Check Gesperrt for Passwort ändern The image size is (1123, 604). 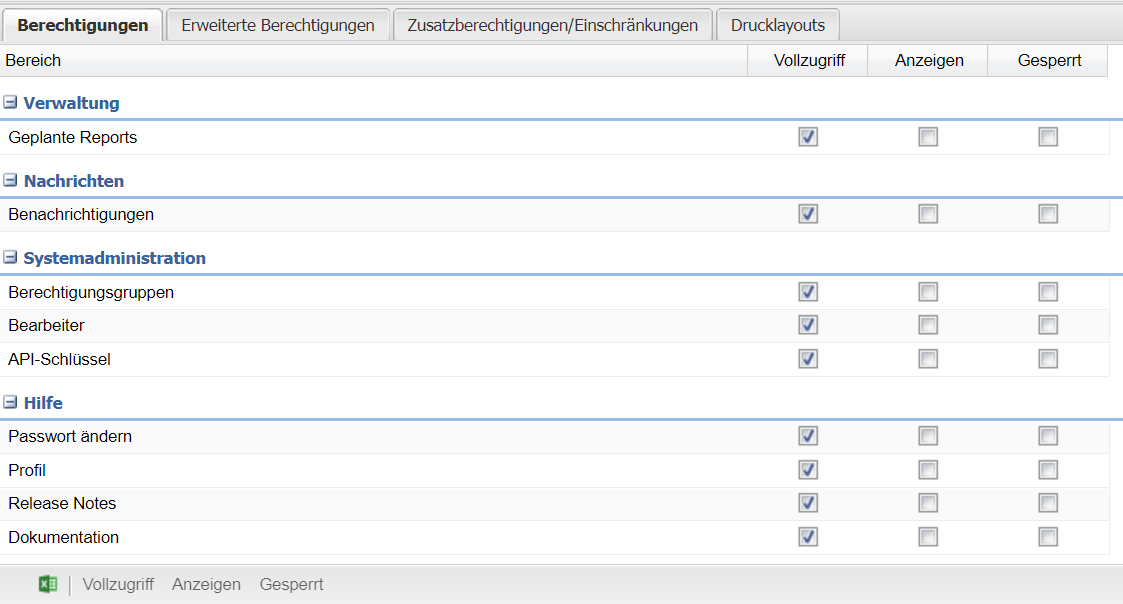(x=1048, y=436)
